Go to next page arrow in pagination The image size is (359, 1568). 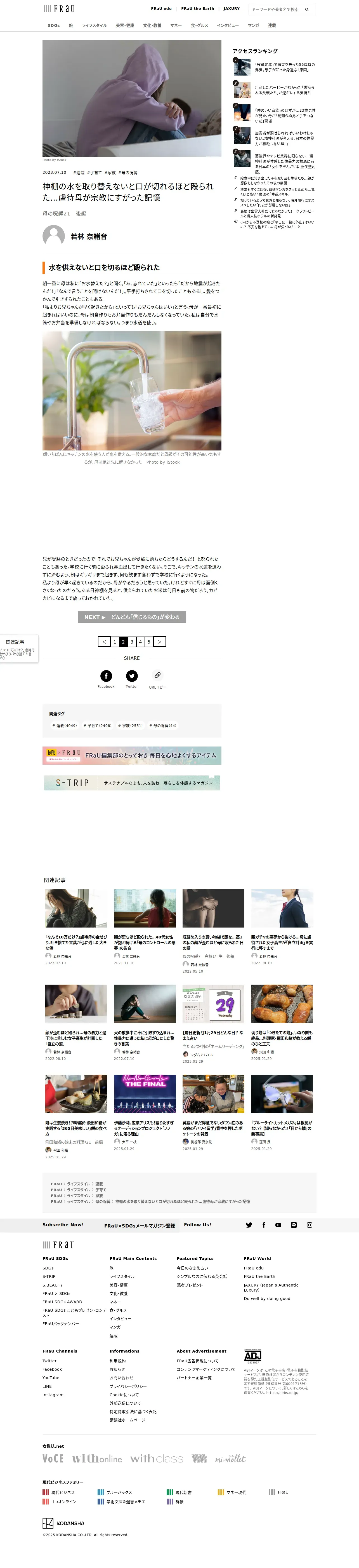(x=159, y=642)
